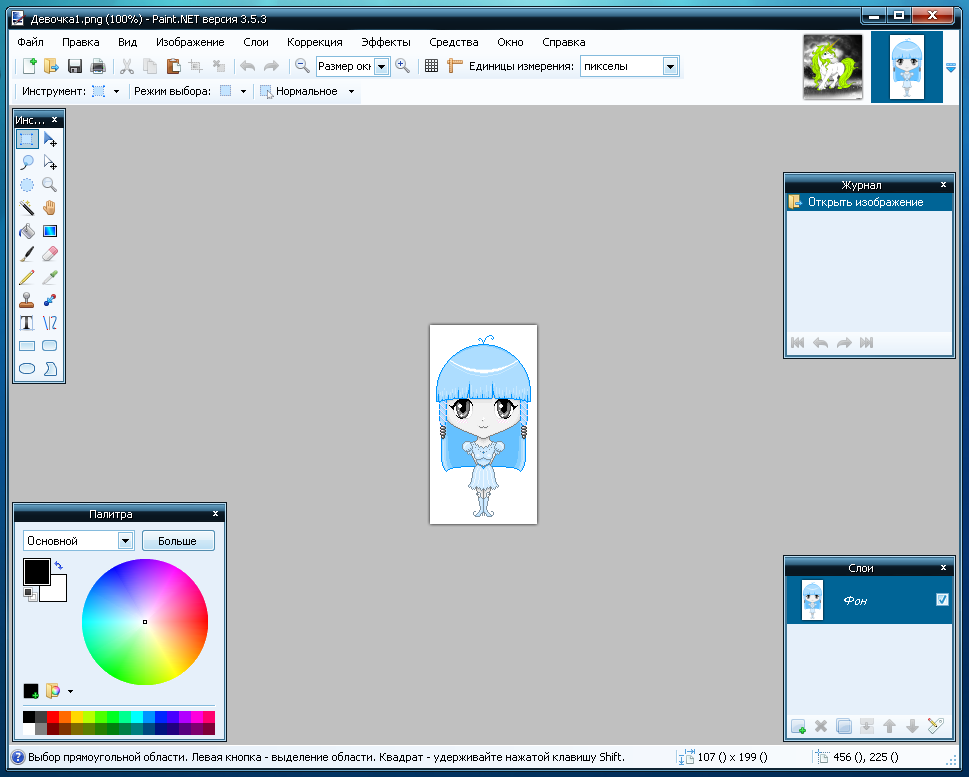Expand the Инструмент tool chooser dropdown

pos(116,91)
